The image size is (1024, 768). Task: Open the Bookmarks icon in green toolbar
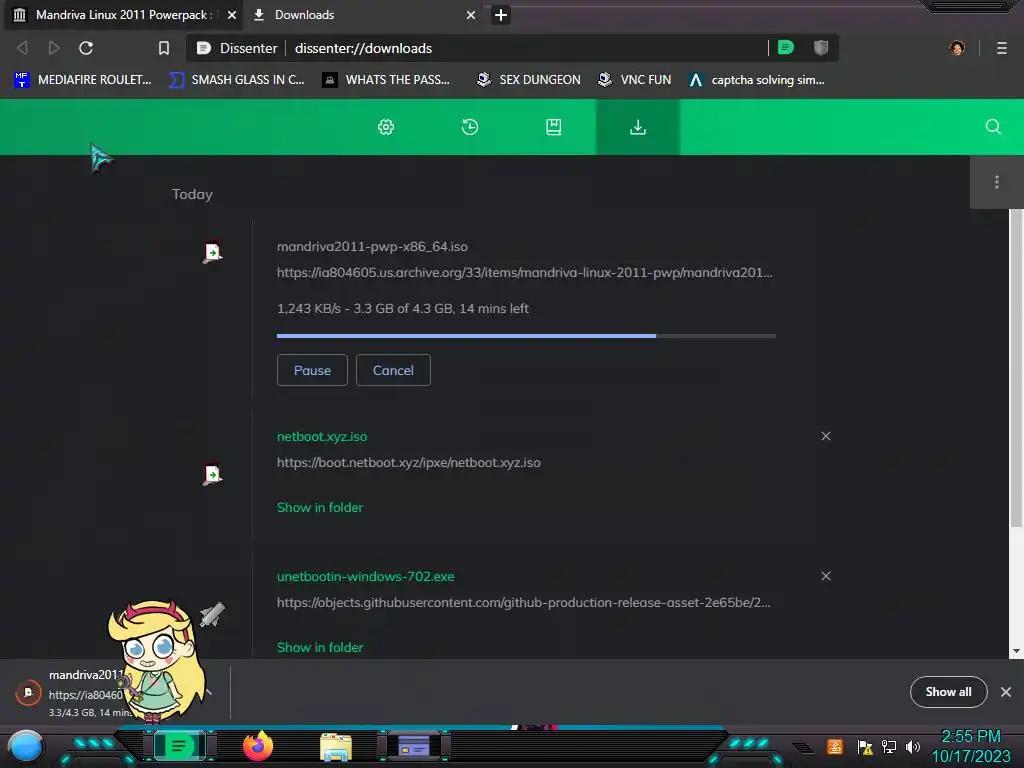point(553,127)
